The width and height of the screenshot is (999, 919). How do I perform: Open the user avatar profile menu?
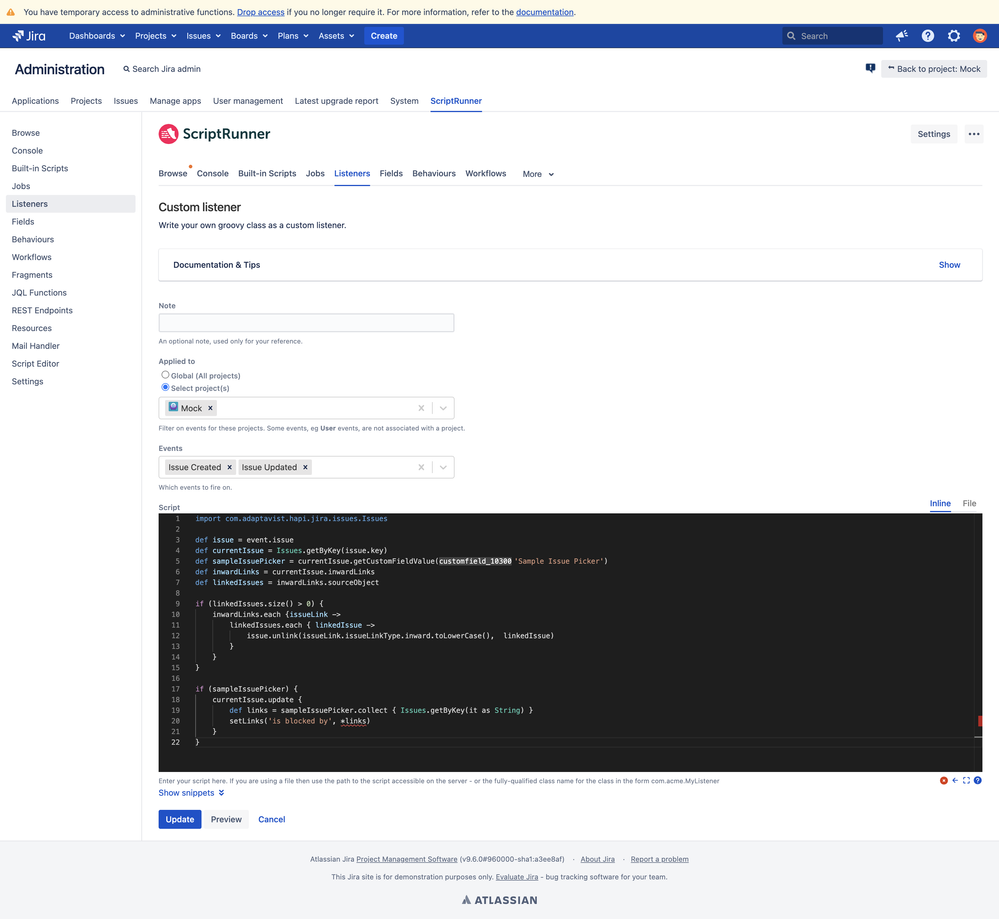tap(980, 36)
